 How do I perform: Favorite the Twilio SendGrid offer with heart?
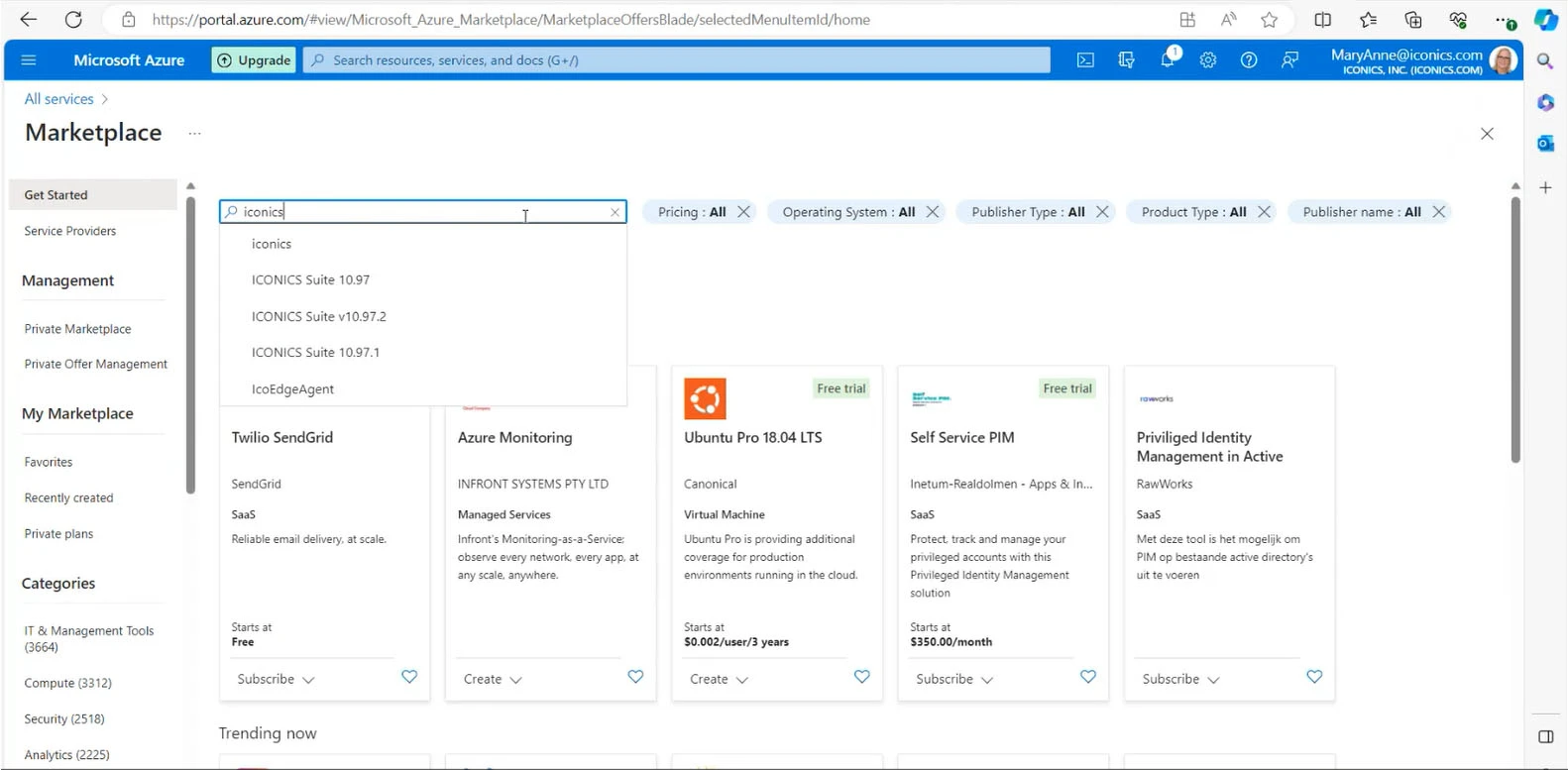[x=409, y=677]
